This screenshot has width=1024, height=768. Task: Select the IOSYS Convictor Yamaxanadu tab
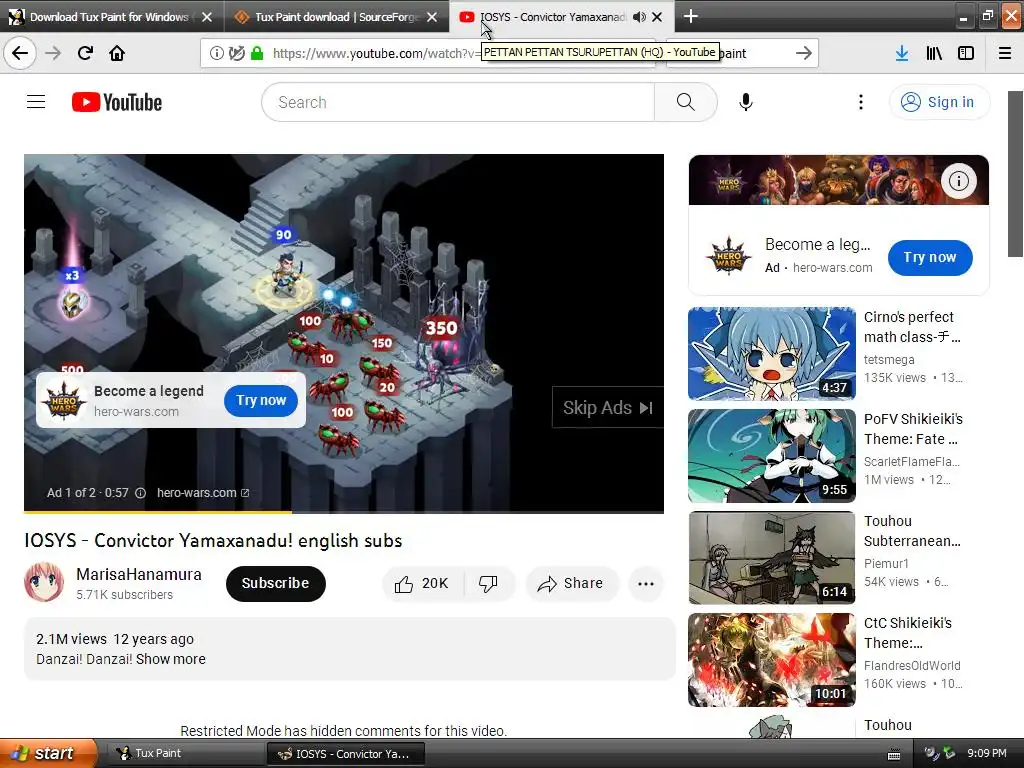(552, 17)
